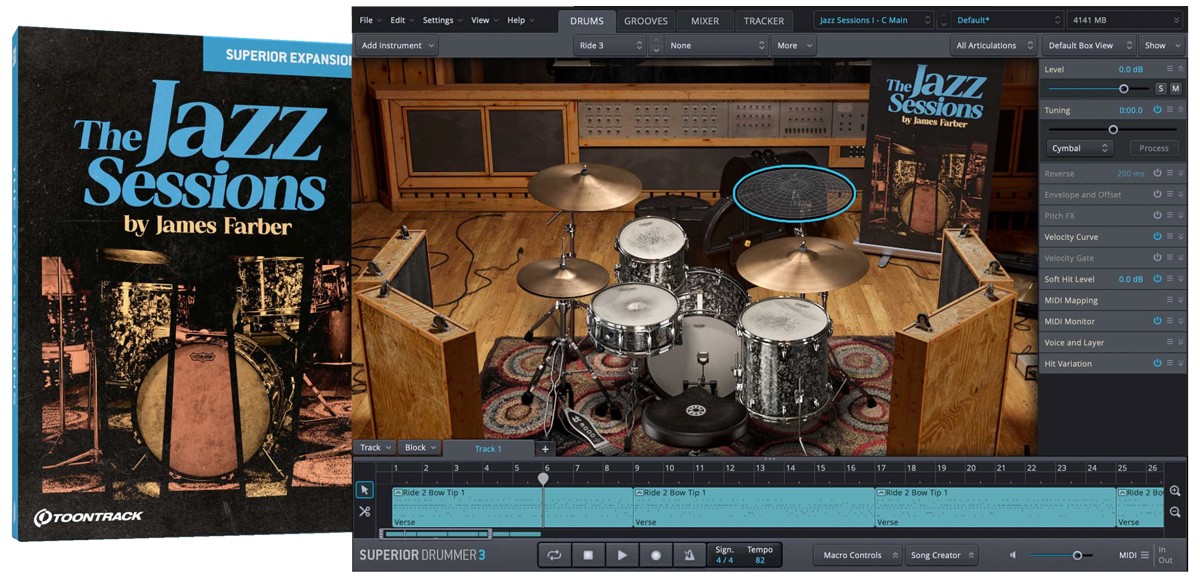Adjust the Tuning slider
The height and width of the screenshot is (577, 1200).
tap(1112, 129)
